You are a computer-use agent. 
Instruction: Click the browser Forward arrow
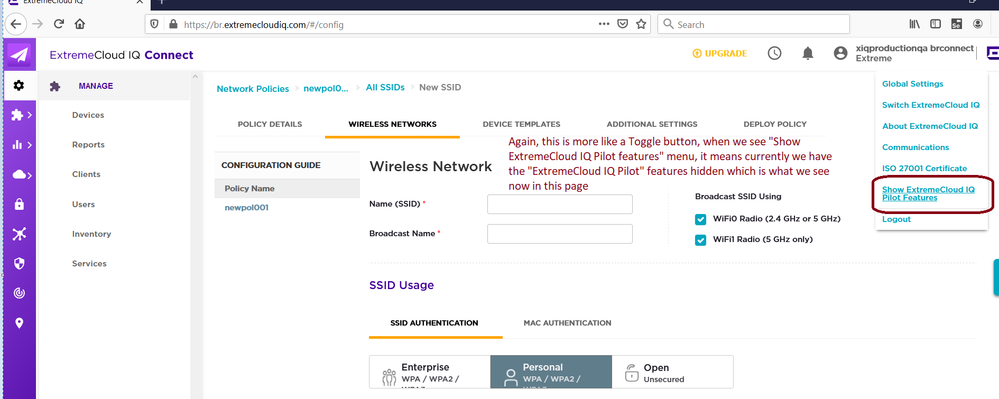click(x=38, y=24)
